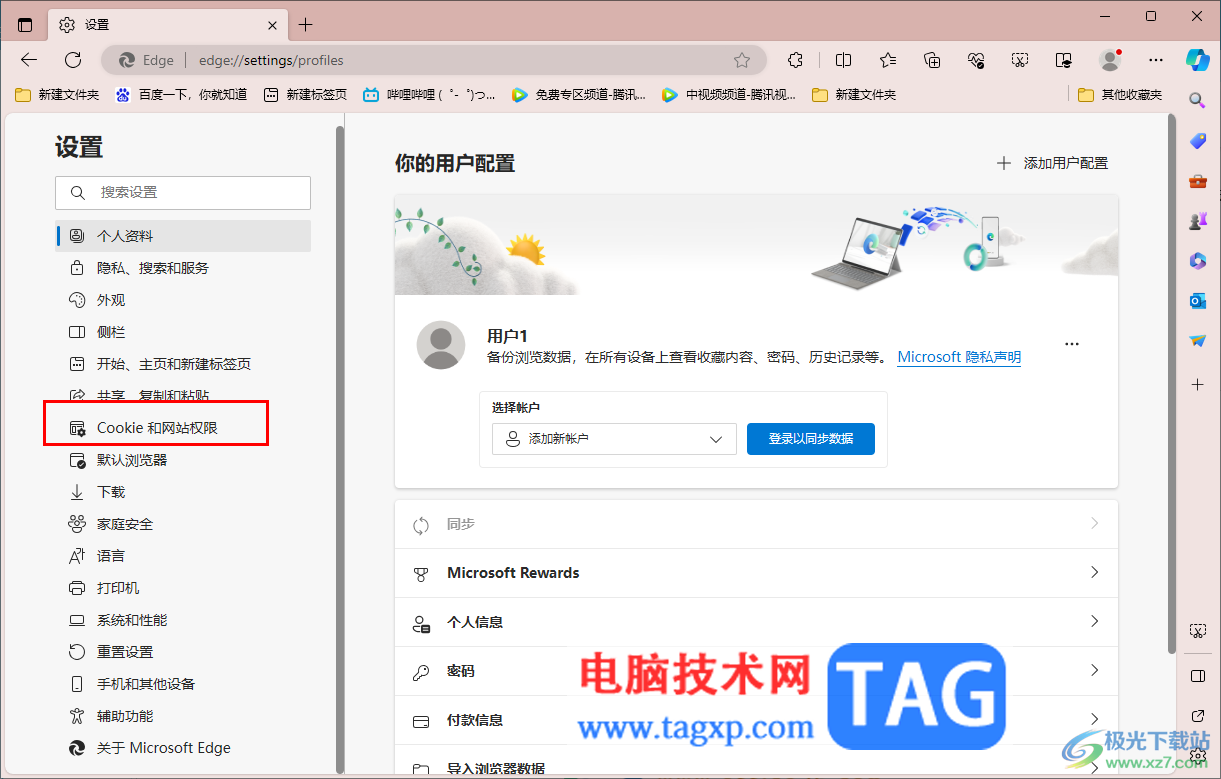Open first 新建文件夹 bookmark folder
This screenshot has height=779, width=1221.
click(58, 95)
